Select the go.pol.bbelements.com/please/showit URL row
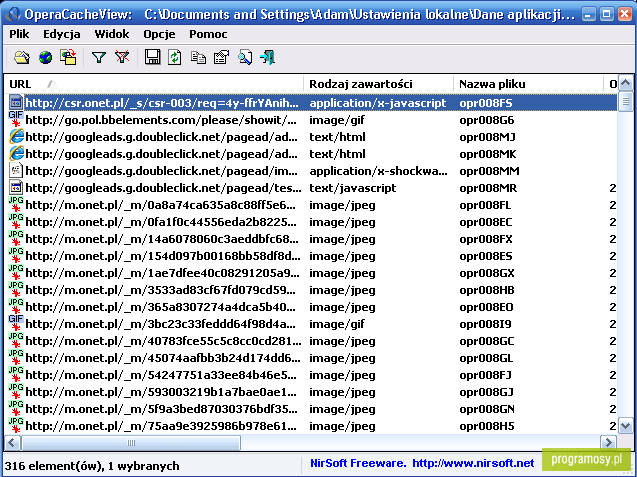 pos(161,120)
